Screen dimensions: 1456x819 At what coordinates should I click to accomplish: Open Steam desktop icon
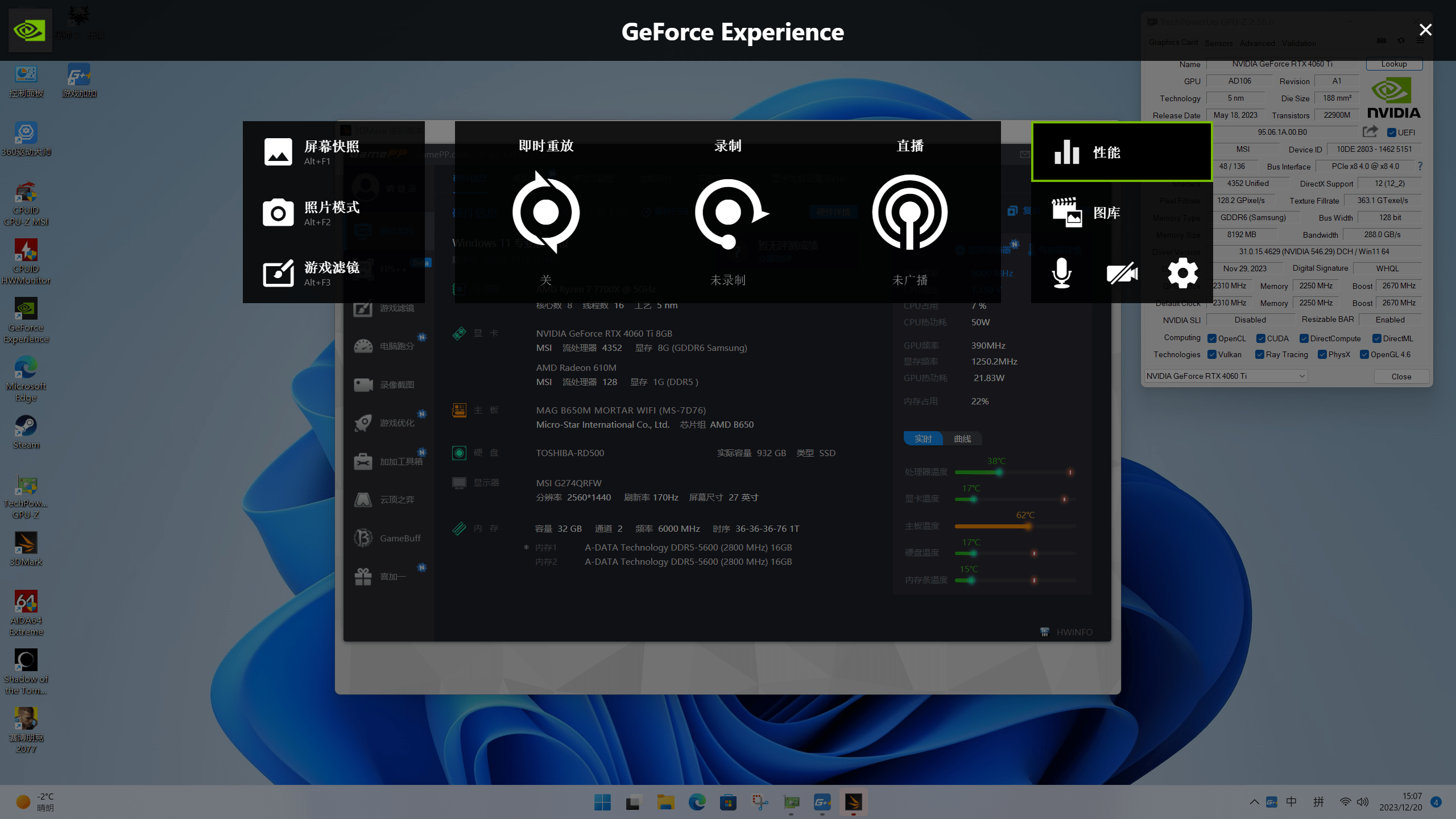pyautogui.click(x=26, y=432)
